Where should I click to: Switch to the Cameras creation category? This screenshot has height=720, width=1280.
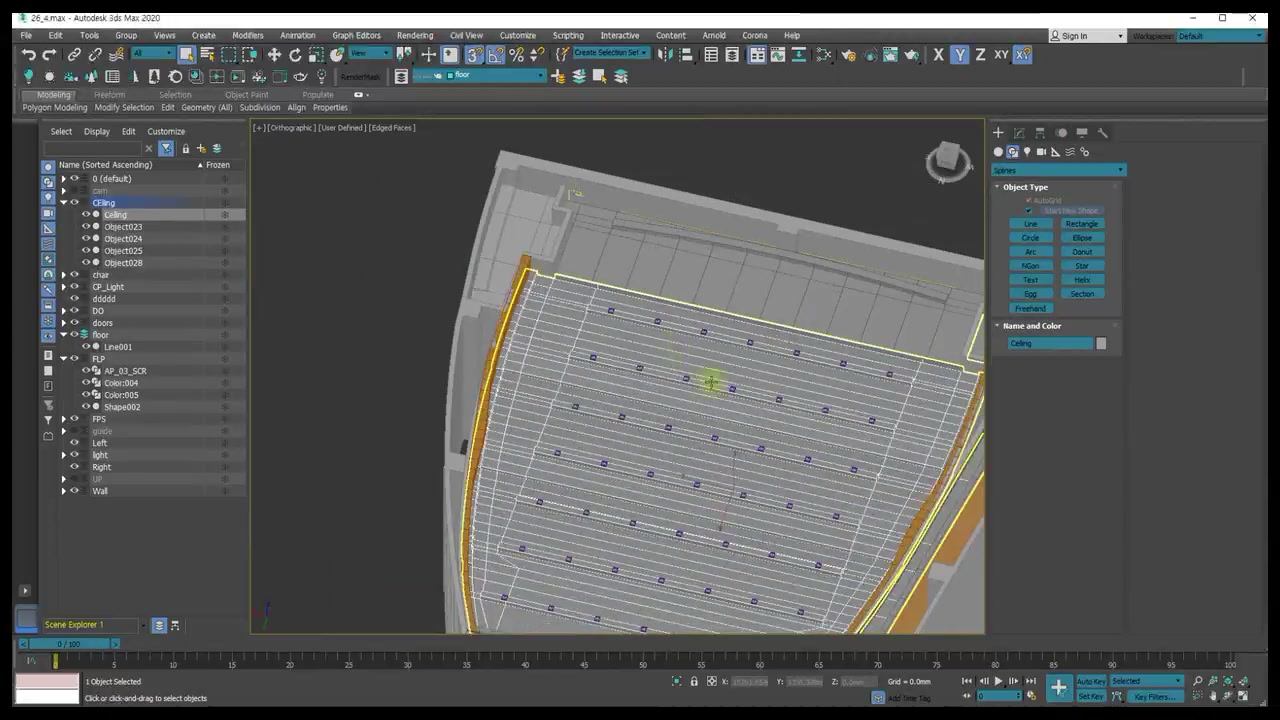(x=1041, y=152)
